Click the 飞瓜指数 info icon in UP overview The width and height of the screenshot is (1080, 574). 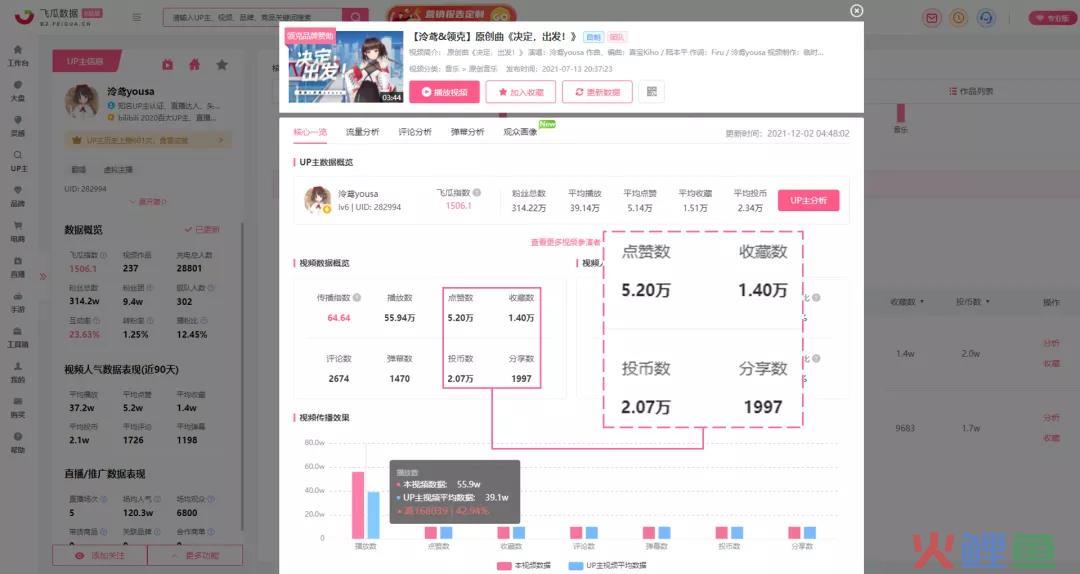click(x=477, y=193)
